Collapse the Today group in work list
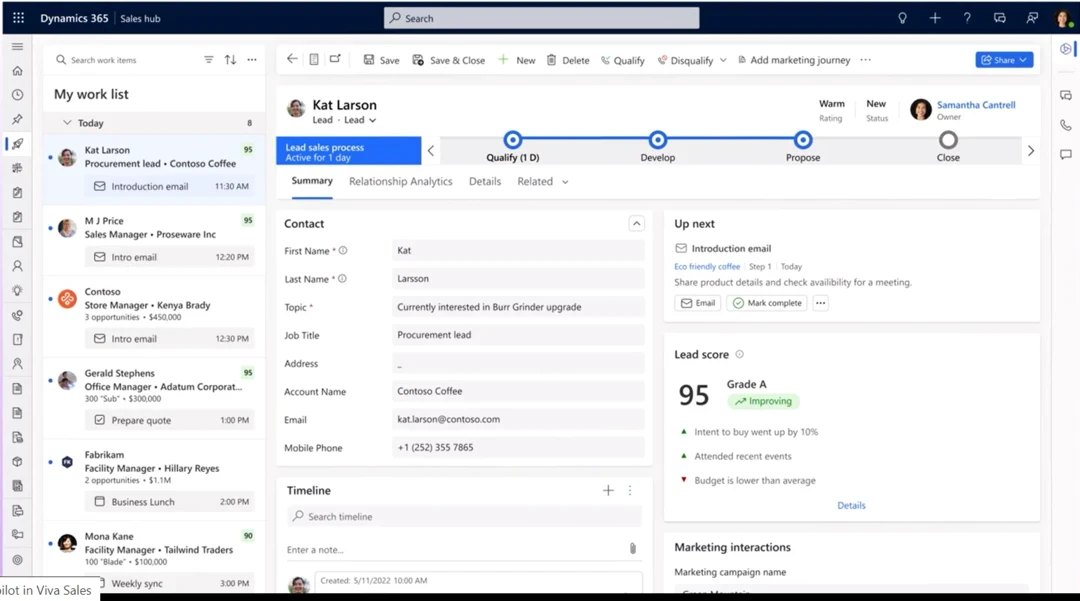The image size is (1080, 601). click(x=67, y=123)
